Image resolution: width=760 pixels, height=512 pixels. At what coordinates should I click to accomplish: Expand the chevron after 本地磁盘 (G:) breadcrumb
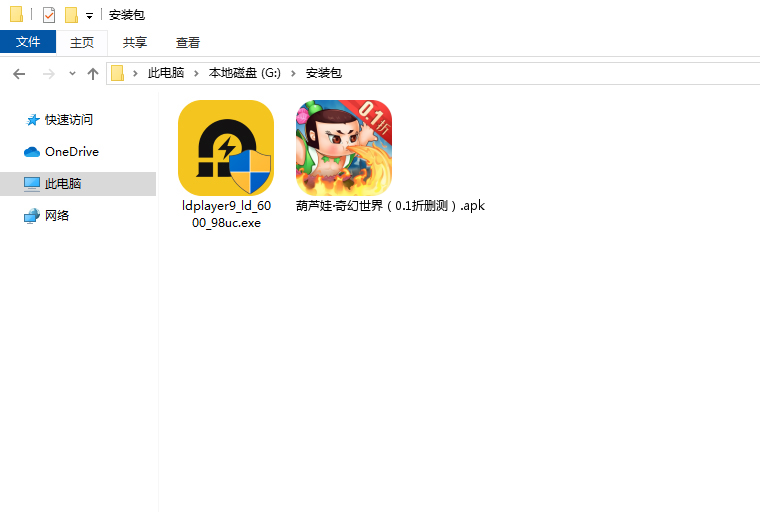click(x=295, y=73)
